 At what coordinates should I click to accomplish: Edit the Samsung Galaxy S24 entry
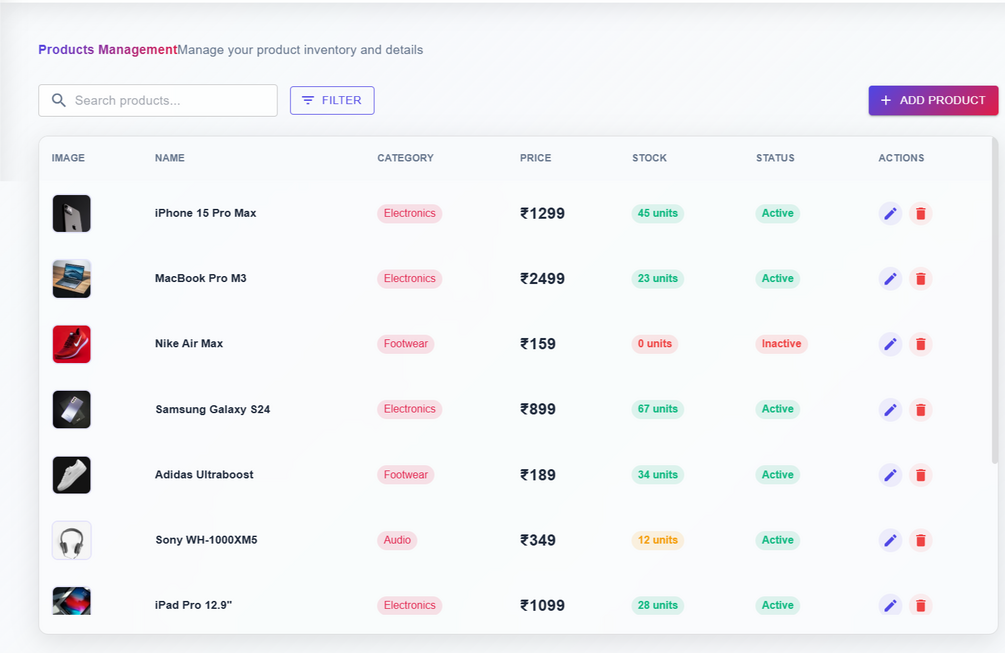[x=890, y=409]
